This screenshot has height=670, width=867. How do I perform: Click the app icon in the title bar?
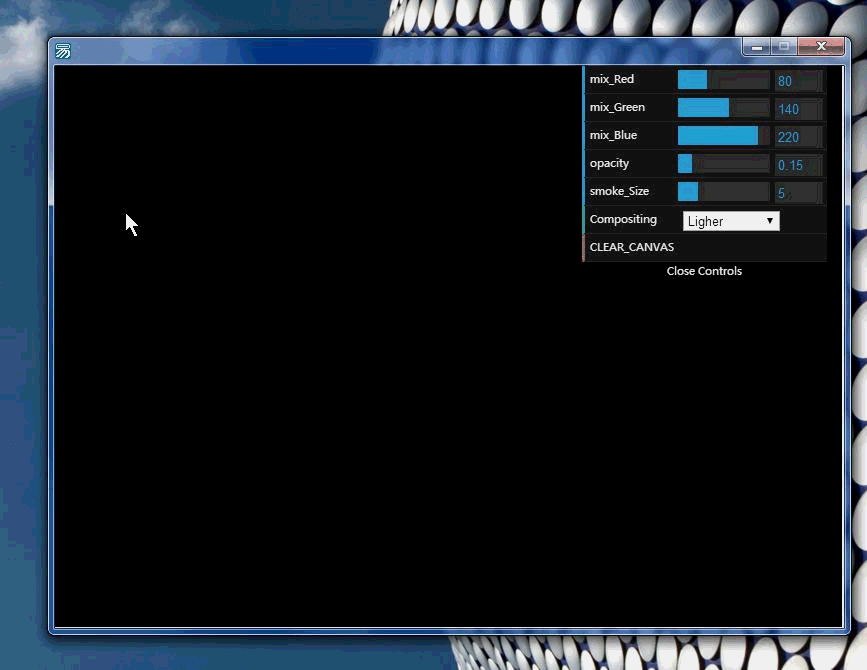63,51
